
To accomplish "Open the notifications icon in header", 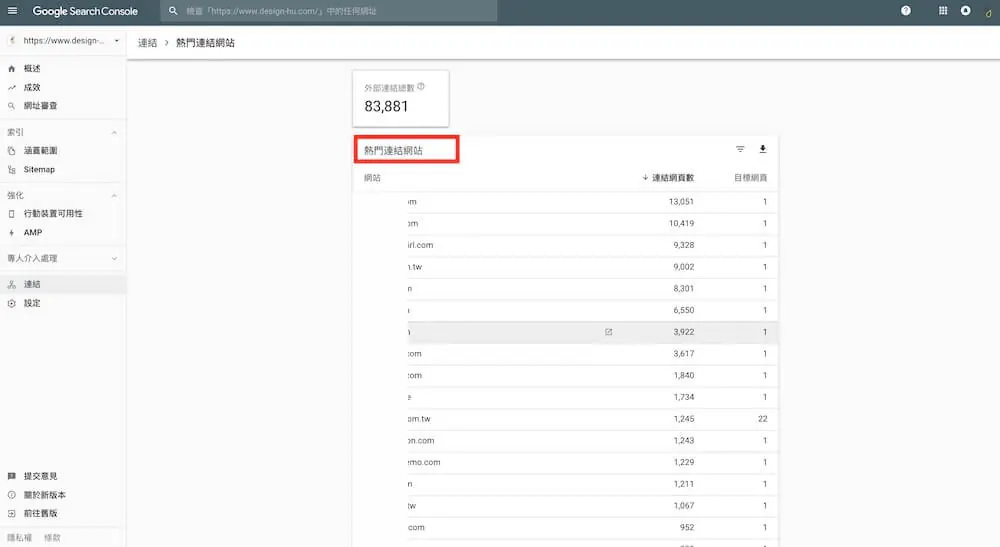I will point(966,10).
